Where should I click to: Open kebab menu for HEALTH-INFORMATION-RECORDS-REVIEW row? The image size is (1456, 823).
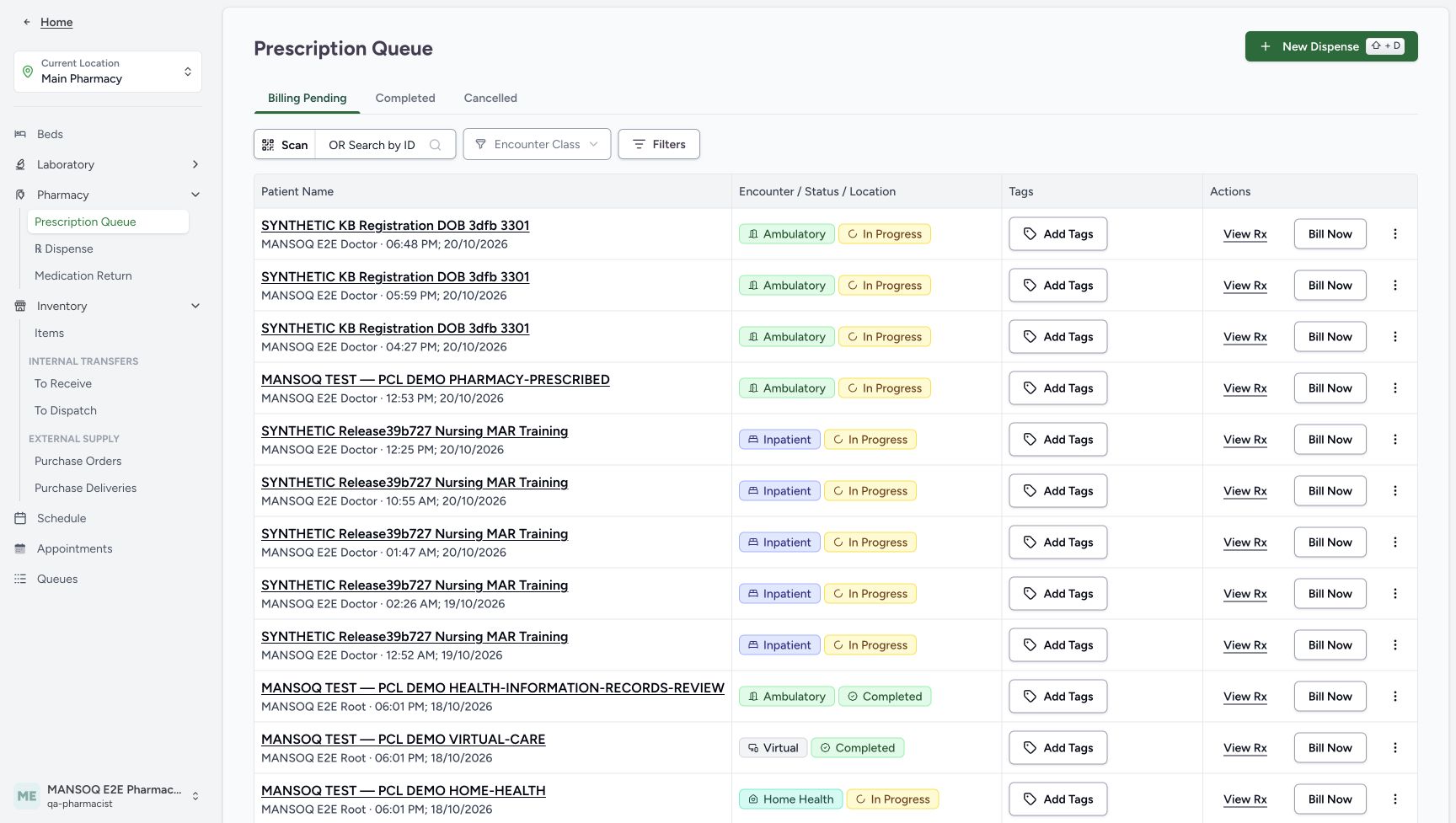(x=1395, y=697)
